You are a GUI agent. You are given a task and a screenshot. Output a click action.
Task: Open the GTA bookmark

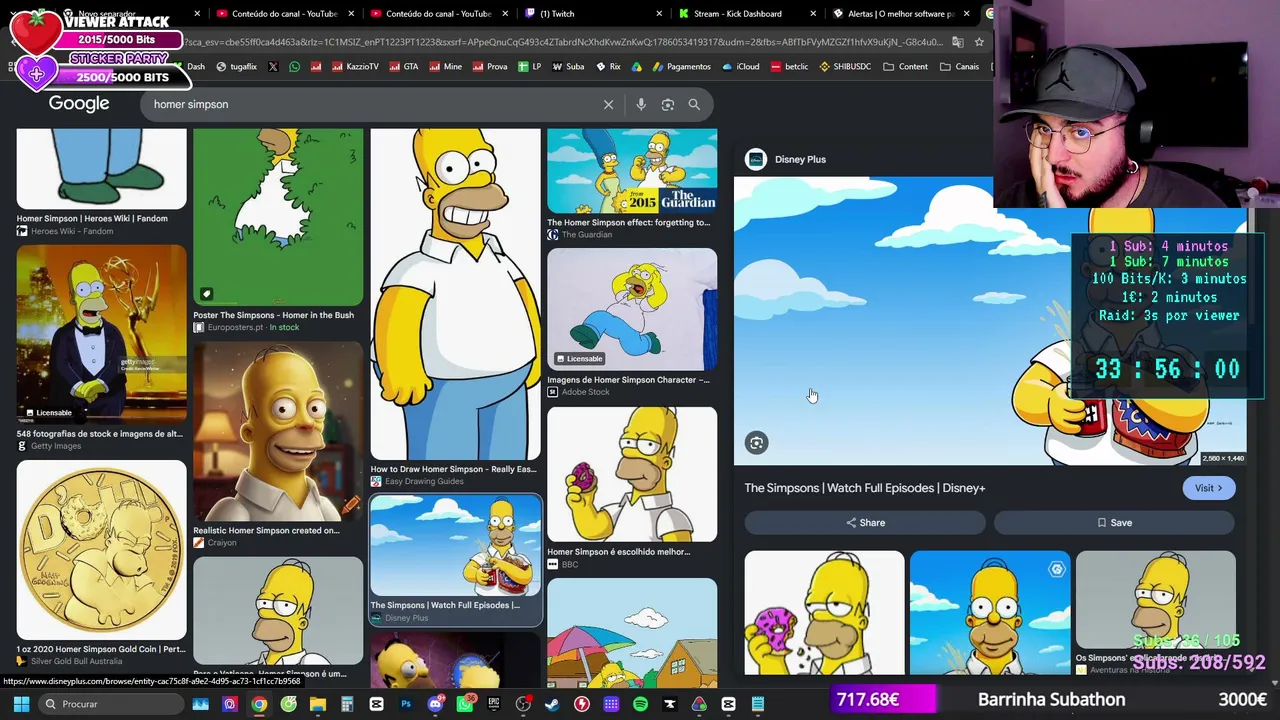[404, 67]
